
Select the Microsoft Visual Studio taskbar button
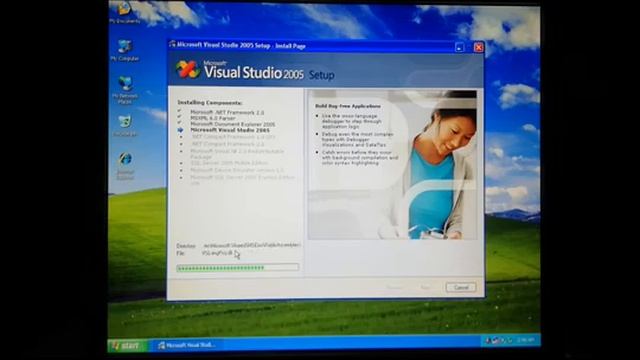(187, 345)
